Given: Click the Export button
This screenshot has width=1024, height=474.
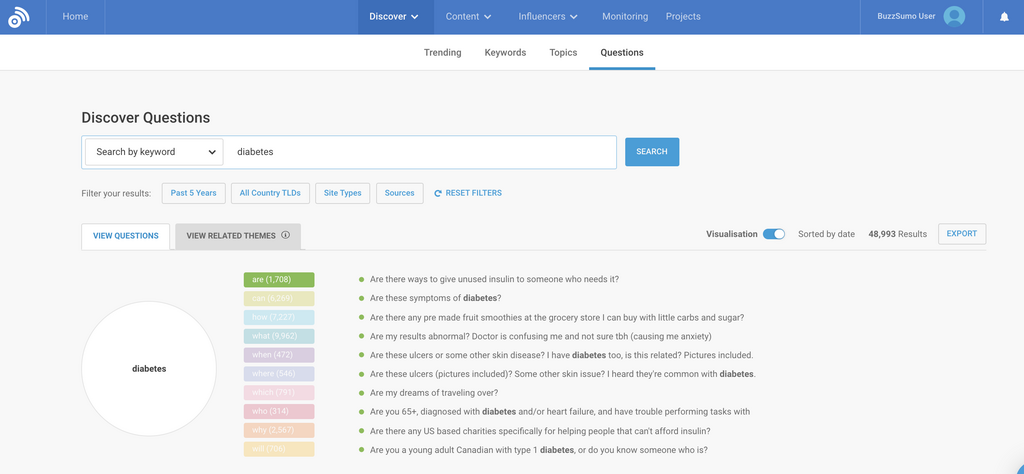Looking at the screenshot, I should pos(961,234).
